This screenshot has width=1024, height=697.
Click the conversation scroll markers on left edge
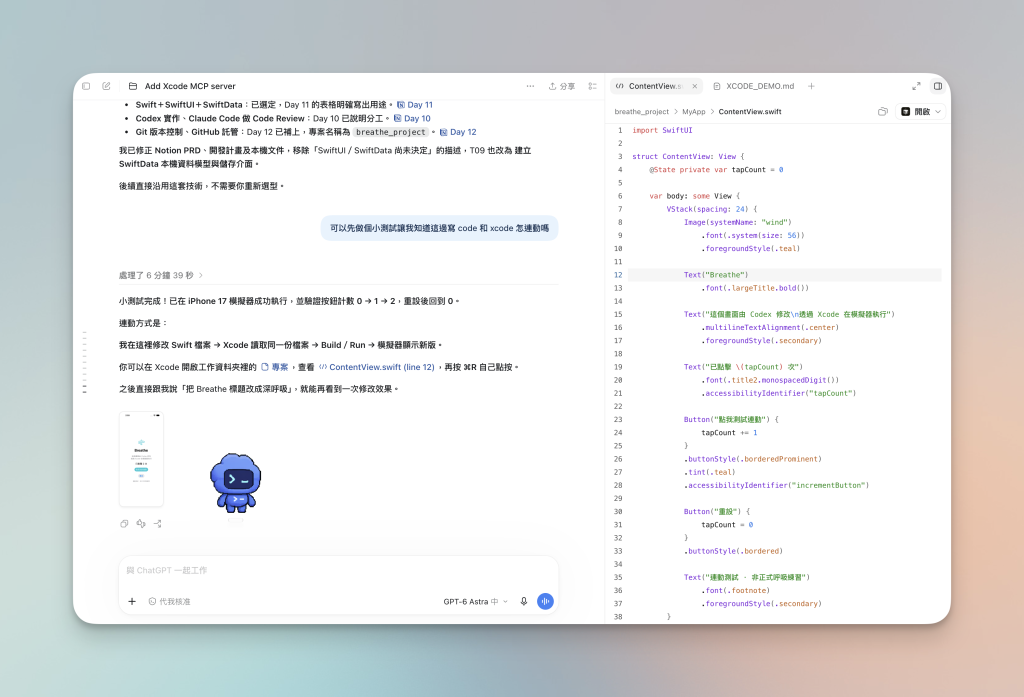pyautogui.click(x=84, y=363)
